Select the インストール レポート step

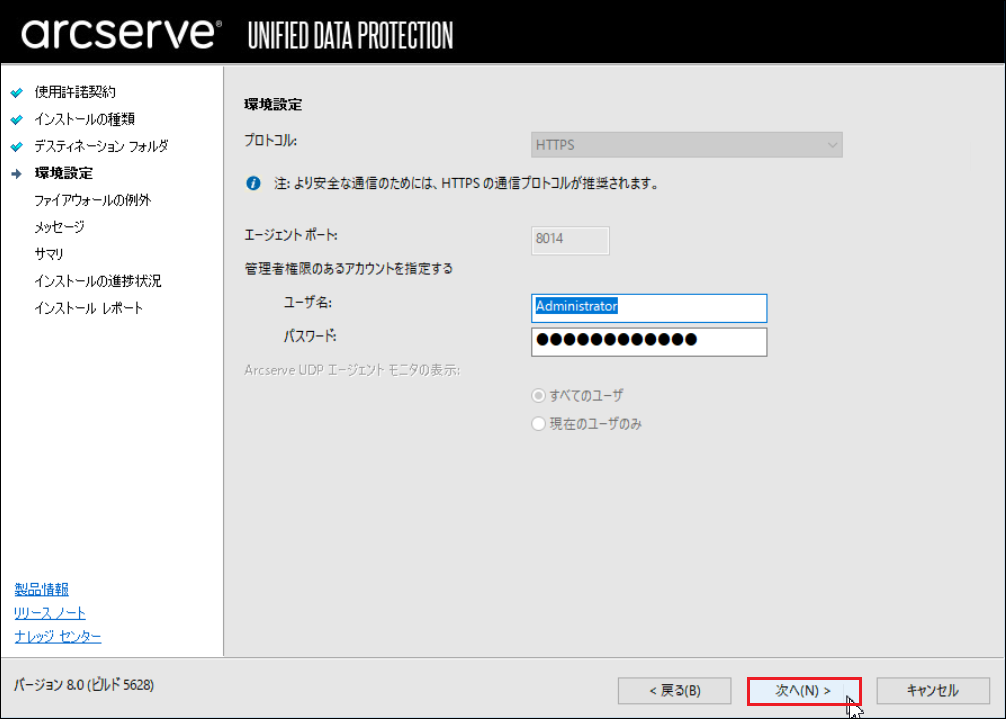89,308
